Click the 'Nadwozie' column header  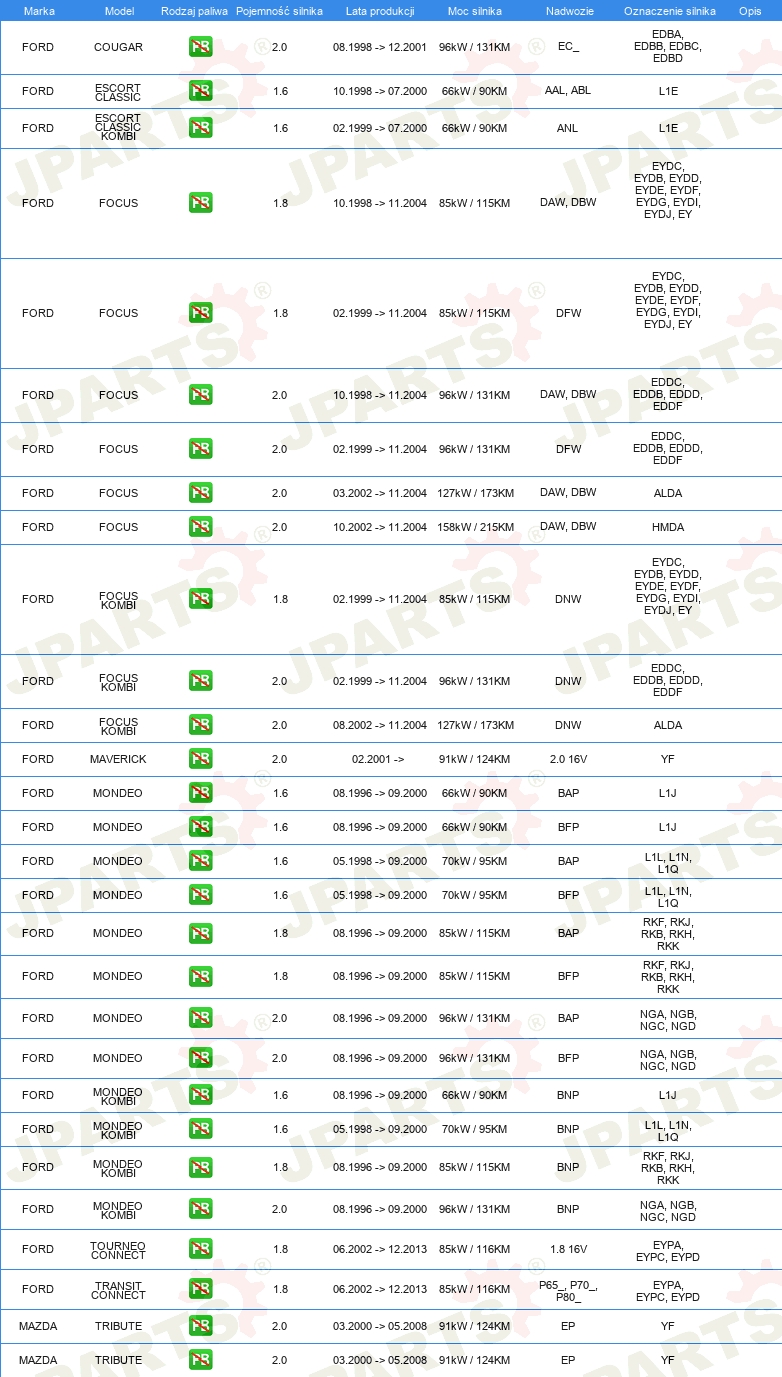click(x=568, y=10)
